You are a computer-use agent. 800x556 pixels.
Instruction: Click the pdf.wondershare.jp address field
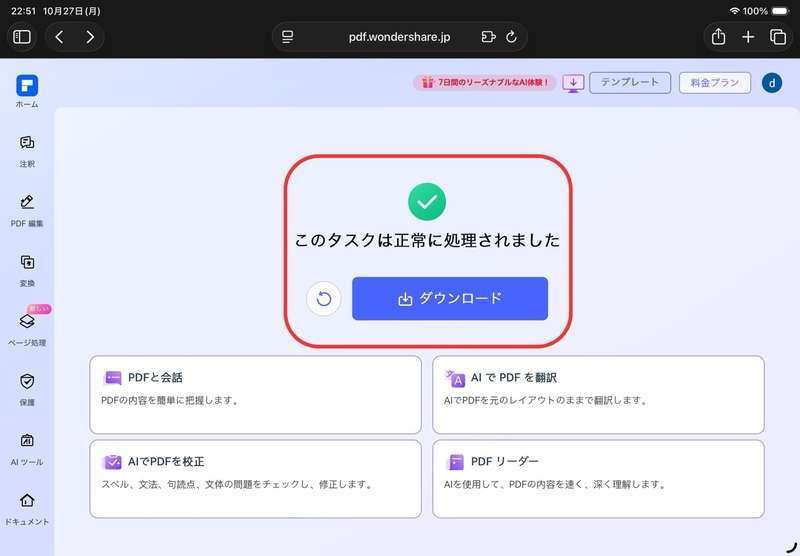pyautogui.click(x=399, y=37)
